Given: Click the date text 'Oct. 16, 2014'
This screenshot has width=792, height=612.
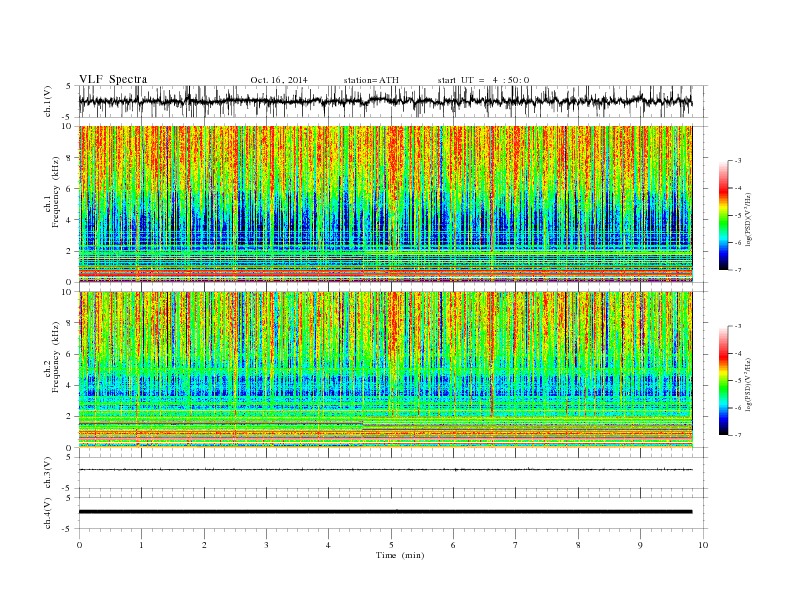Looking at the screenshot, I should click(x=279, y=80).
